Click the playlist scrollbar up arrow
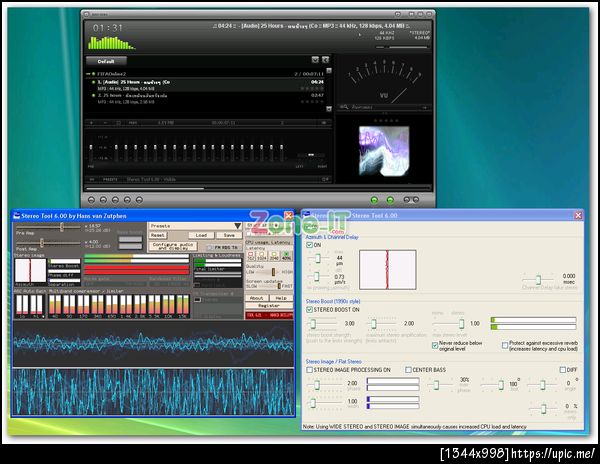600x464 pixels. 329,71
